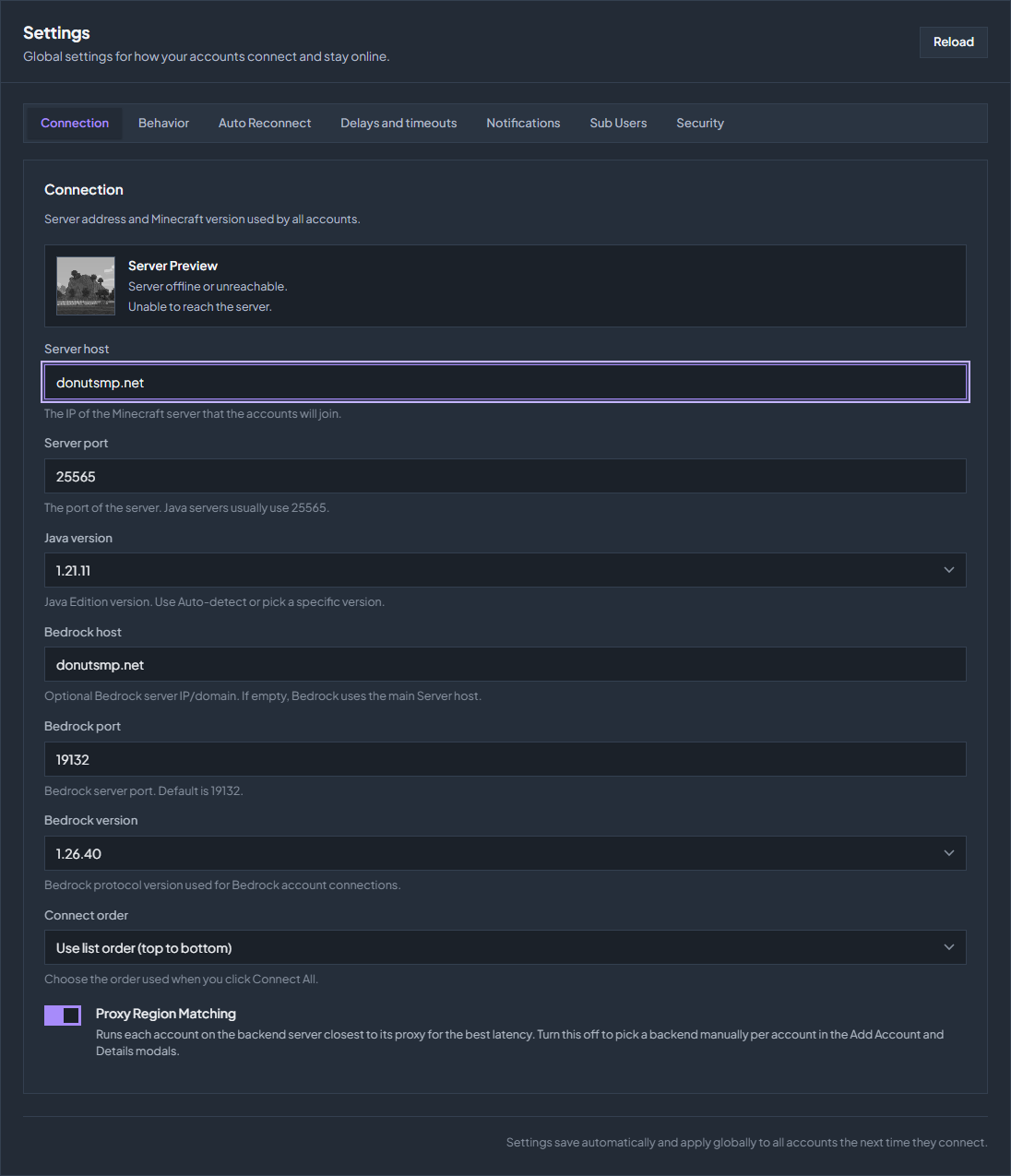Open the Java version dropdown
Image resolution: width=1011 pixels, height=1176 pixels.
[505, 570]
